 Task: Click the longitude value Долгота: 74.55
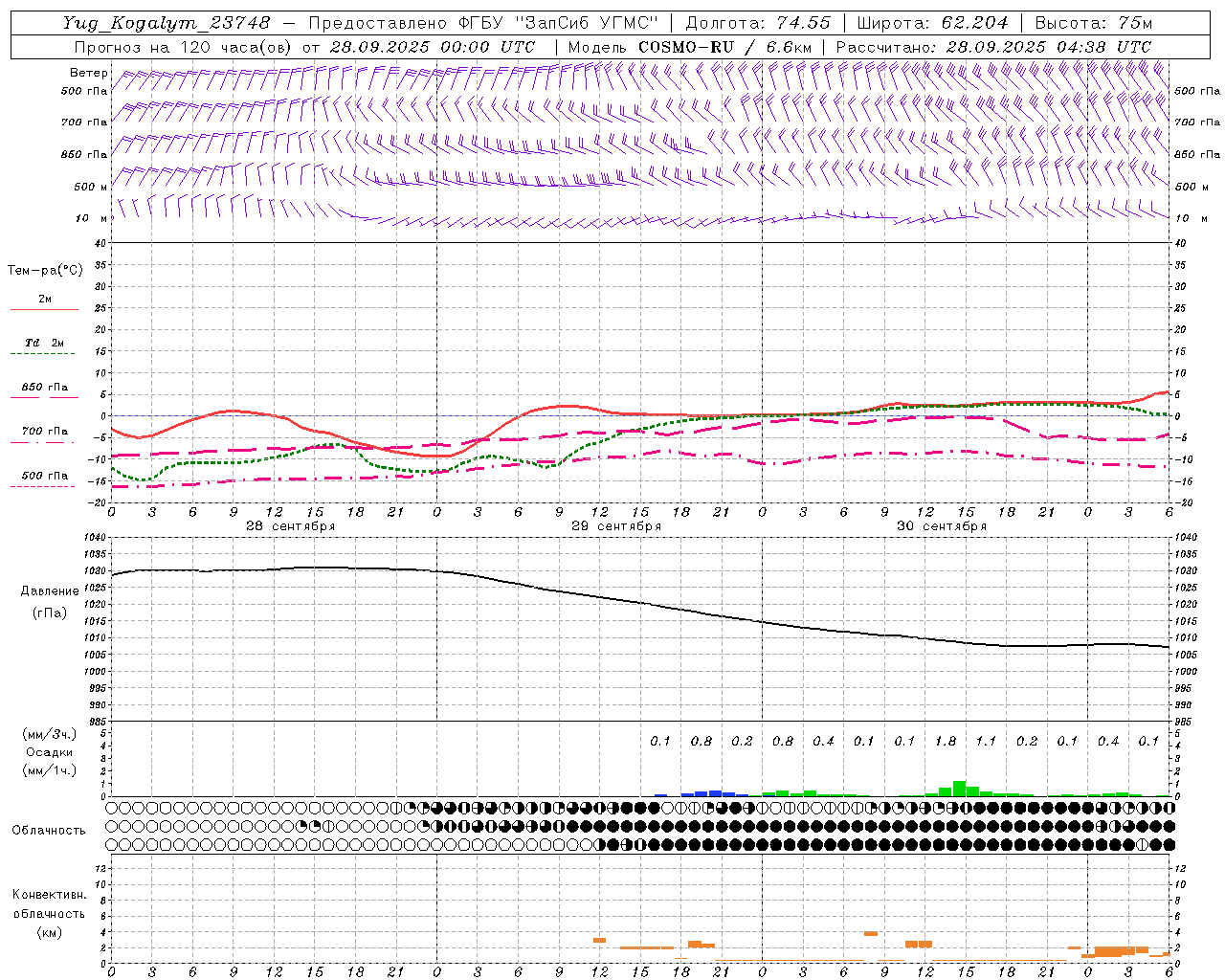758,23
